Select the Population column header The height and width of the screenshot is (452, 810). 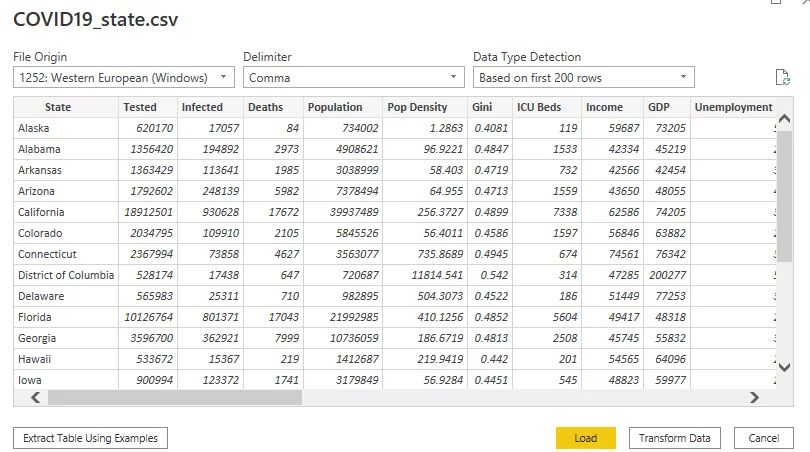(x=335, y=107)
